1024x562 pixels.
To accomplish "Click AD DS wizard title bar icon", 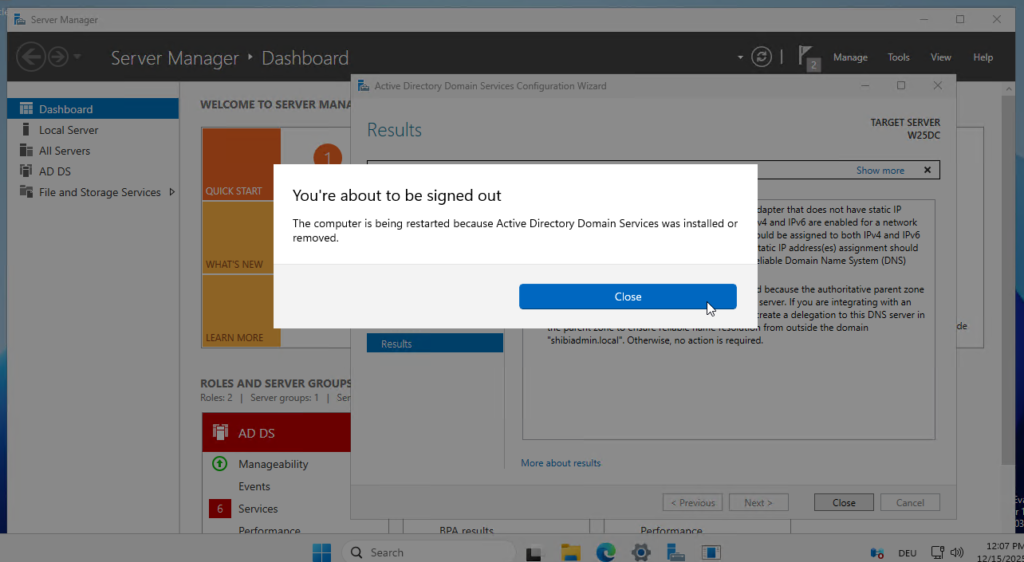I will 363,86.
